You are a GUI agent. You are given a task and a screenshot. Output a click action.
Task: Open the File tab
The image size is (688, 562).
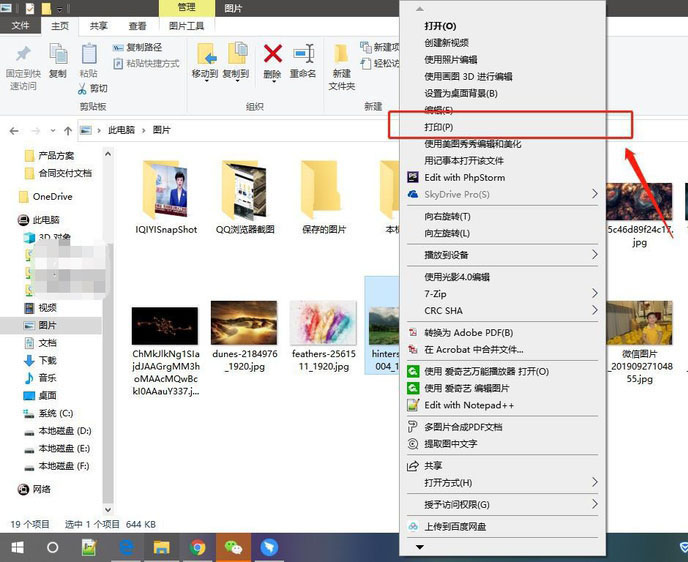coord(20,26)
